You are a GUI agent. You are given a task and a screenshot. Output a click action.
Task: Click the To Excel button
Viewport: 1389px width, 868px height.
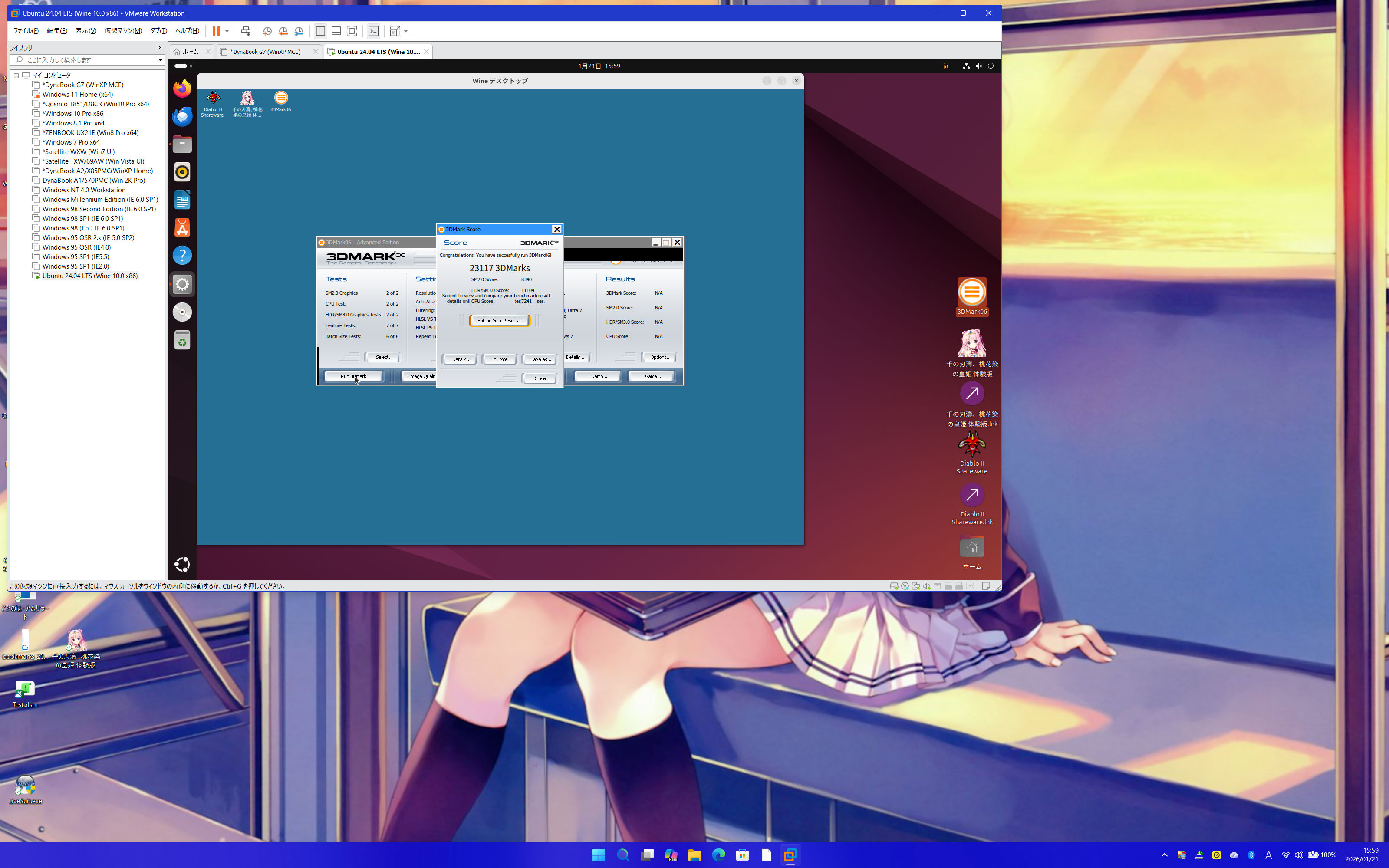point(499,359)
